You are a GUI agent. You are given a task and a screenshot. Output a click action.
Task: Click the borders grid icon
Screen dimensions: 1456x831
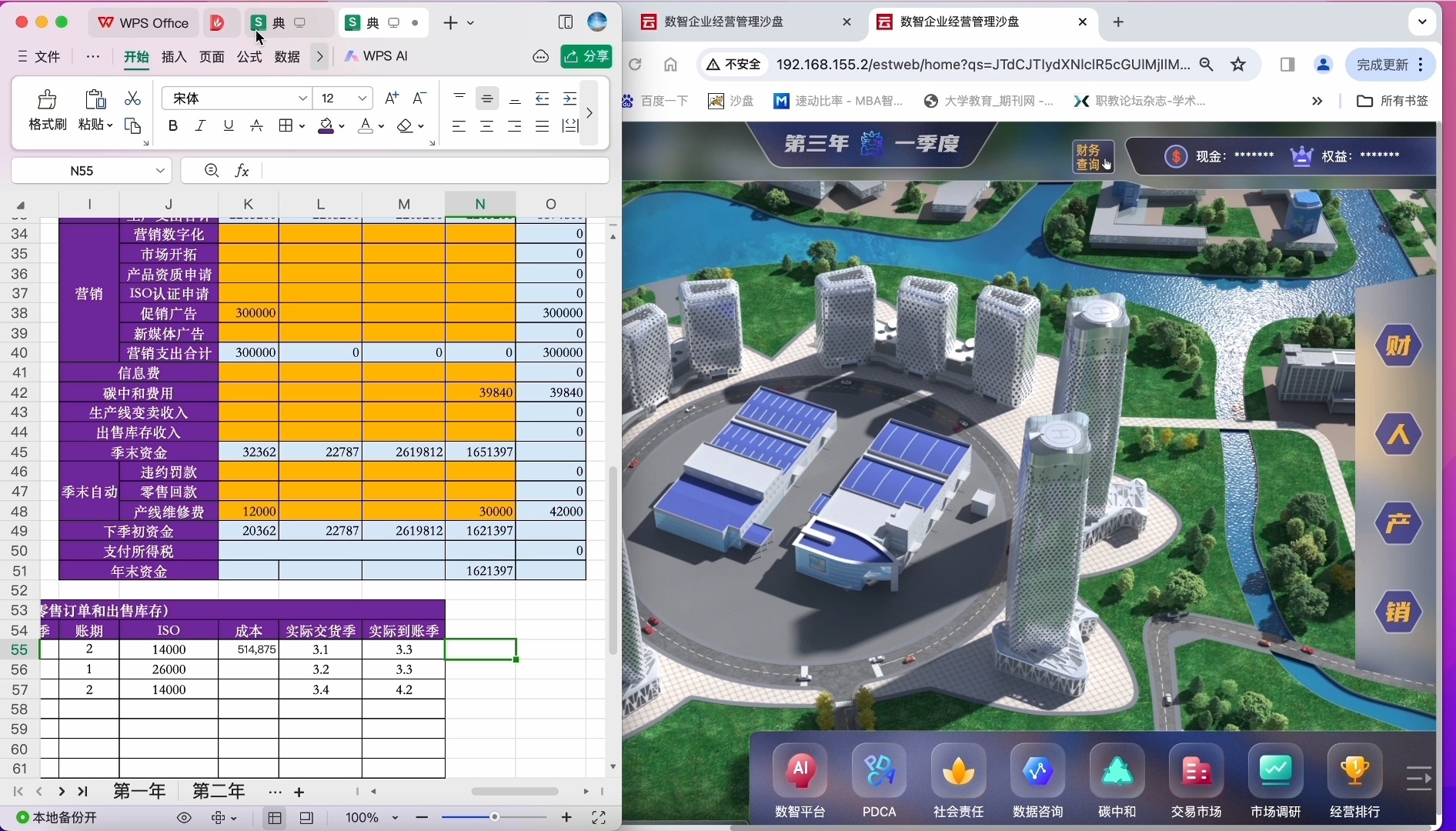(286, 125)
